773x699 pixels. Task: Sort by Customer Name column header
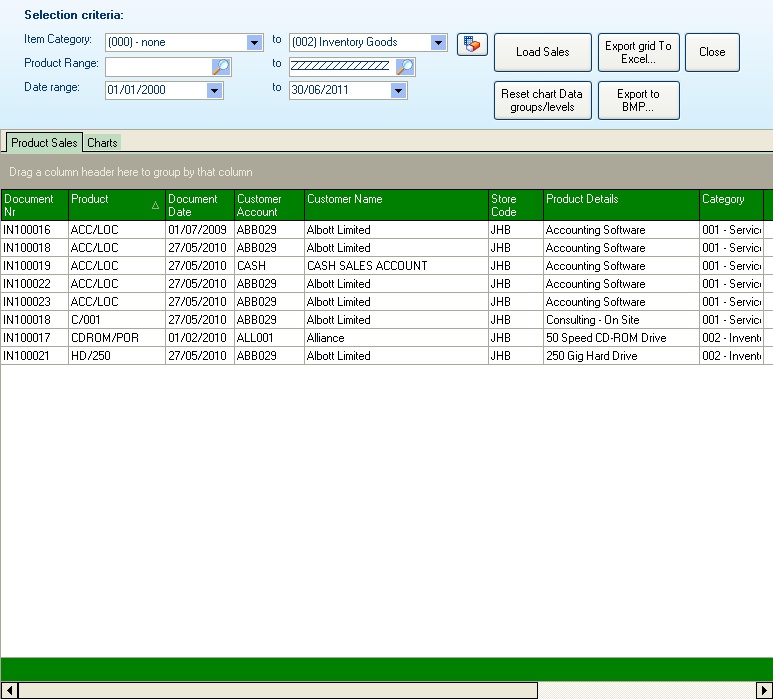396,205
